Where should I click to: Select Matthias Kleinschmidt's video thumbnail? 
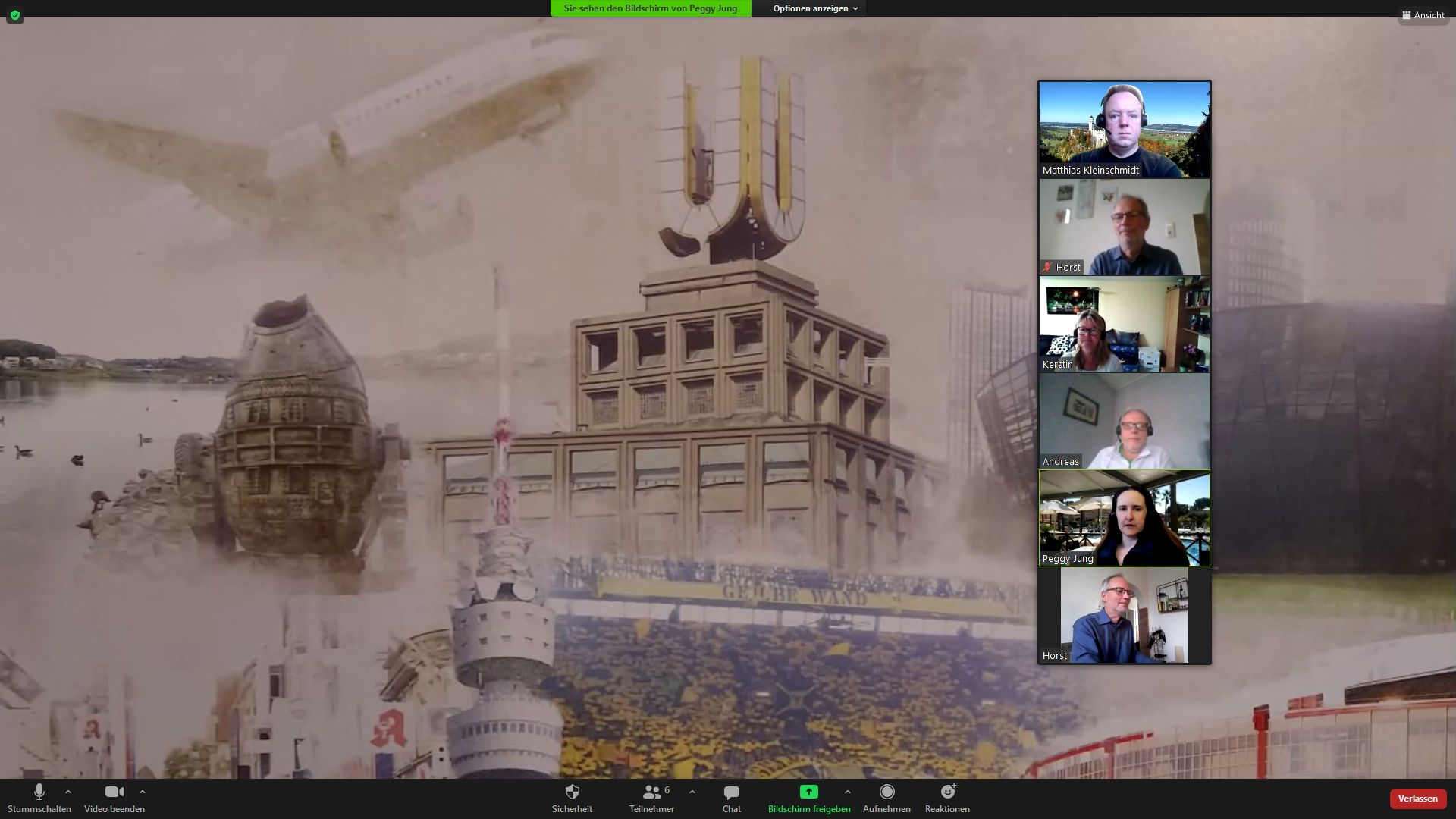coord(1124,129)
